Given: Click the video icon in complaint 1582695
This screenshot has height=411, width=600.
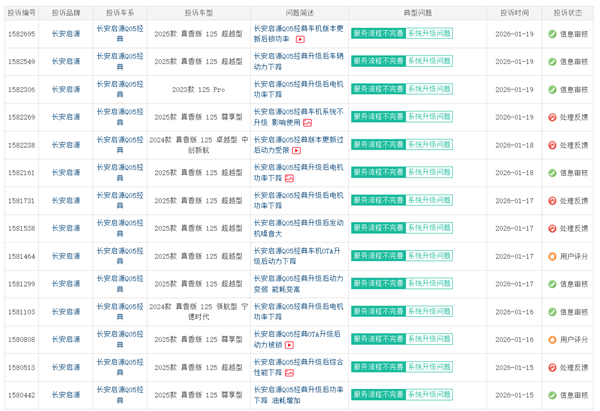Looking at the screenshot, I should pos(299,39).
